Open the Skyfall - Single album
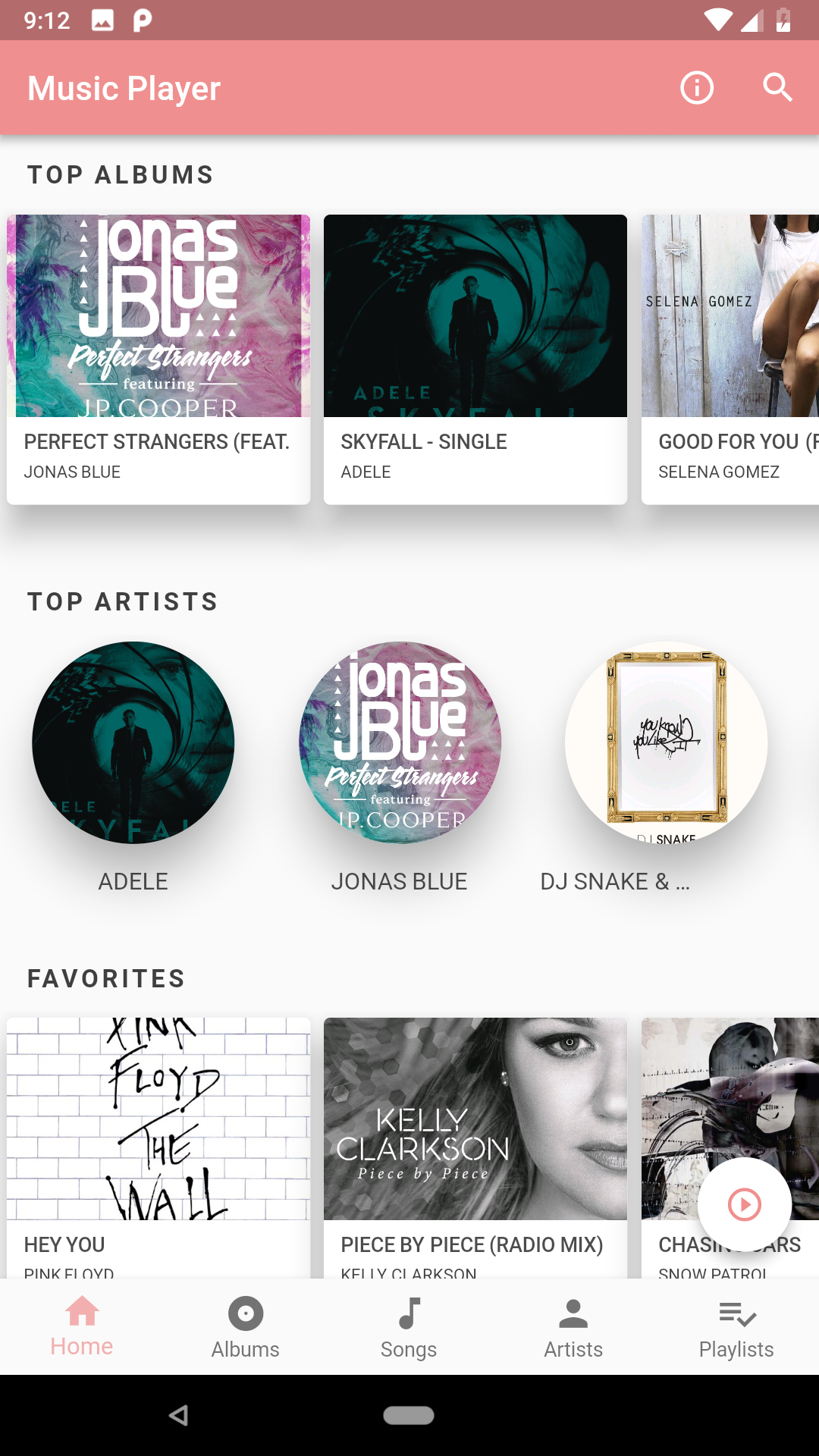 pos(475,359)
